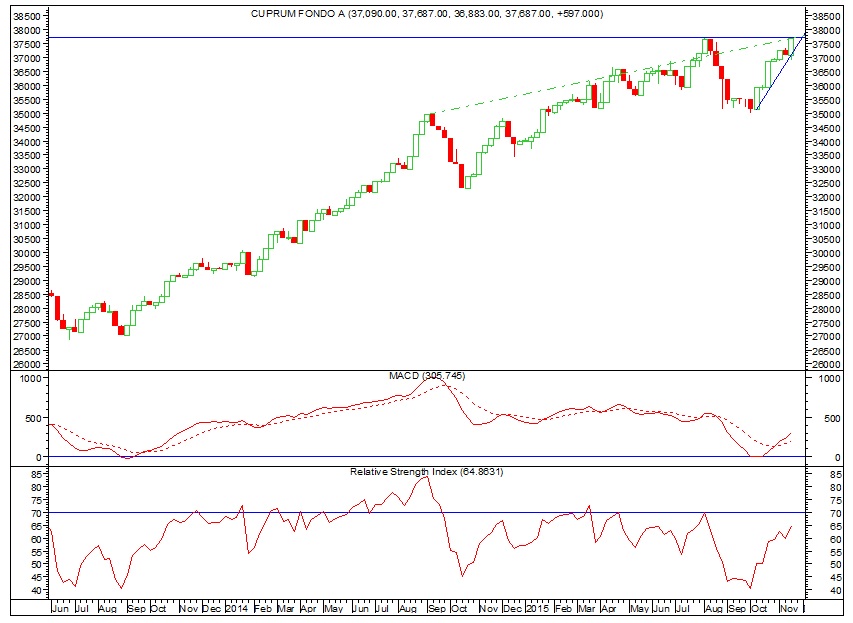
Task: Select '26000' on the right price axis
Action: [826, 365]
